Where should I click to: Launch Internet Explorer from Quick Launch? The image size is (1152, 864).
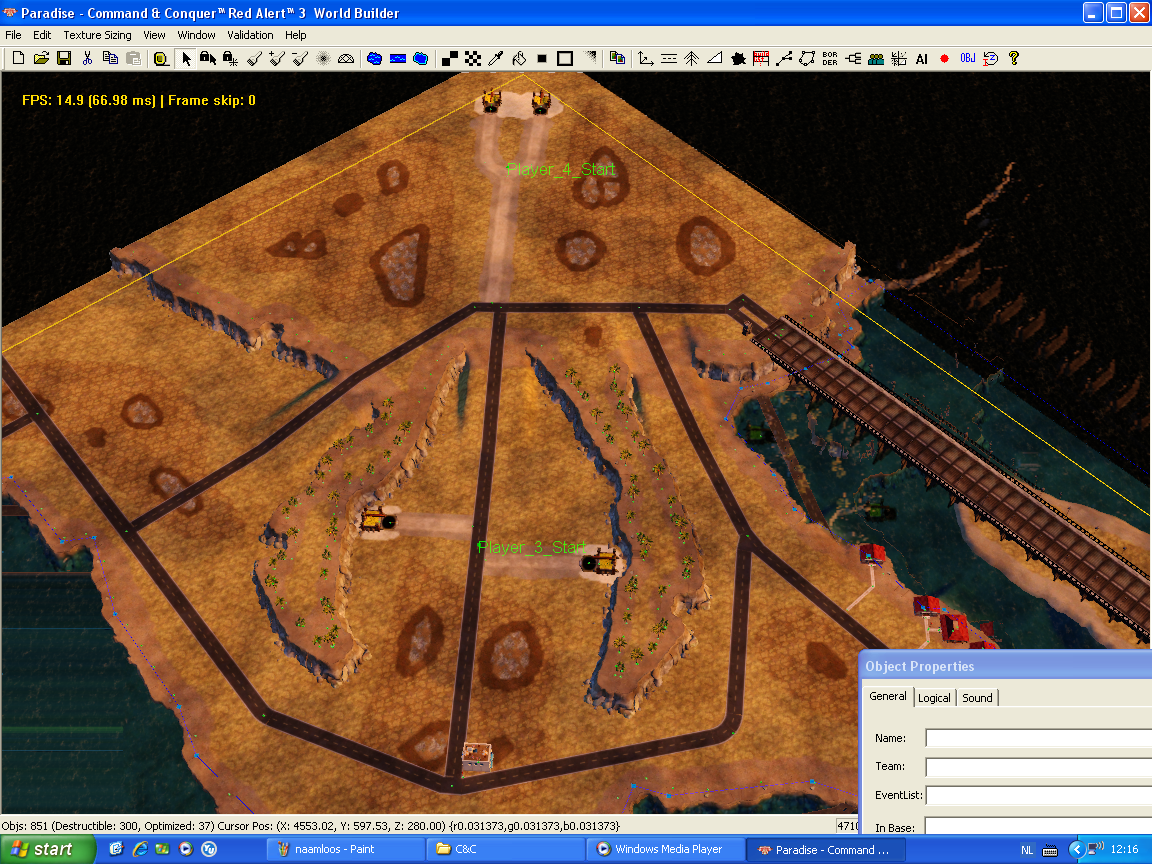(x=140, y=849)
